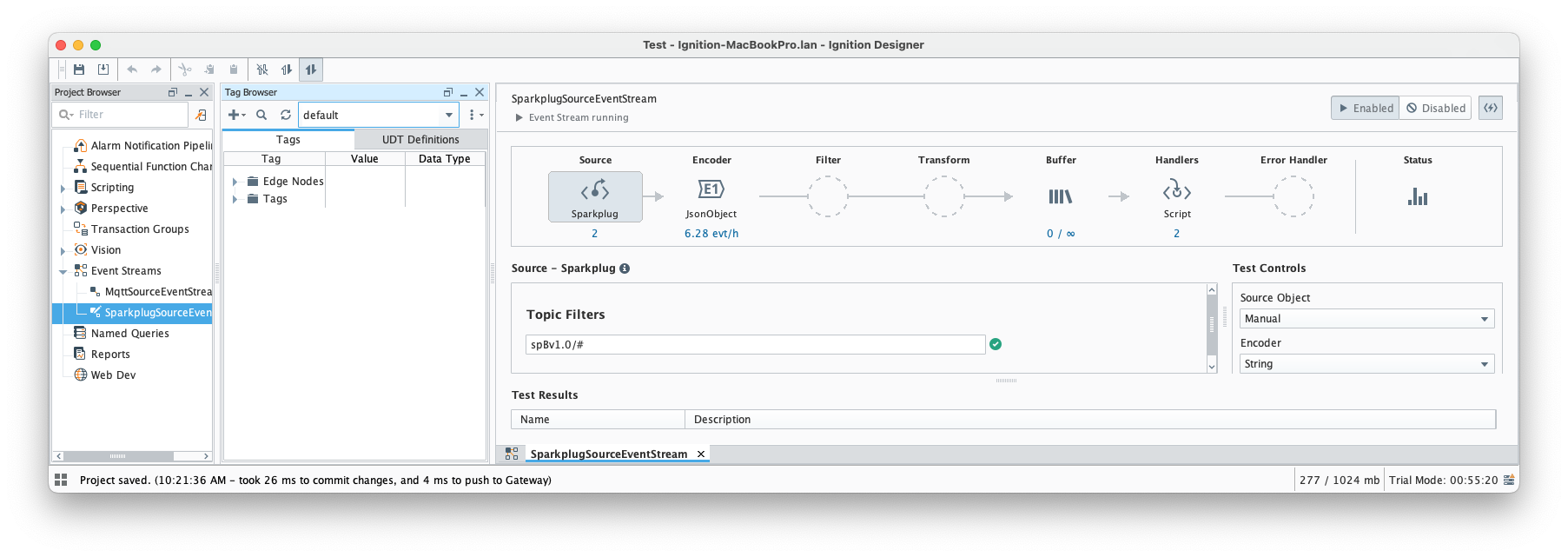This screenshot has height=557, width=1568.
Task: Click the scissors cut icon
Action: click(185, 70)
